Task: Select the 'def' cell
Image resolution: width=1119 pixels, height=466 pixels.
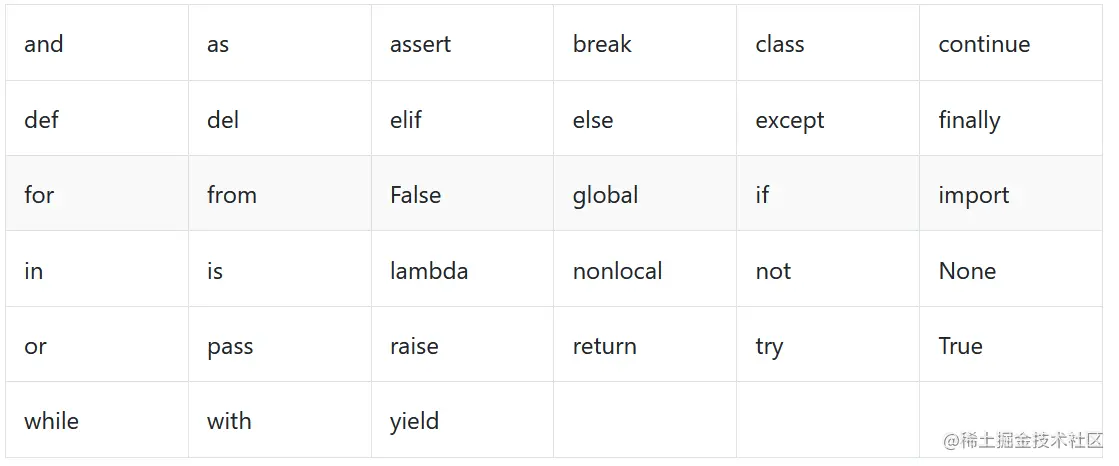Action: tap(97, 118)
